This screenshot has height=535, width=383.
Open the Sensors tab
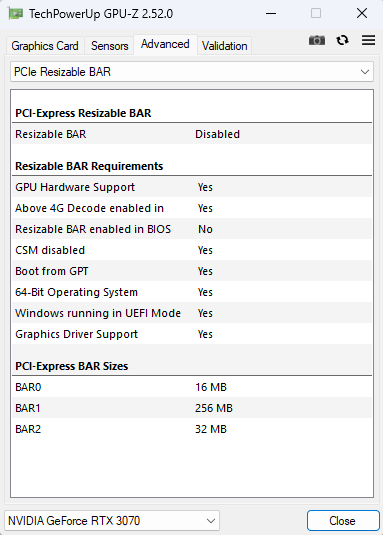point(109,46)
